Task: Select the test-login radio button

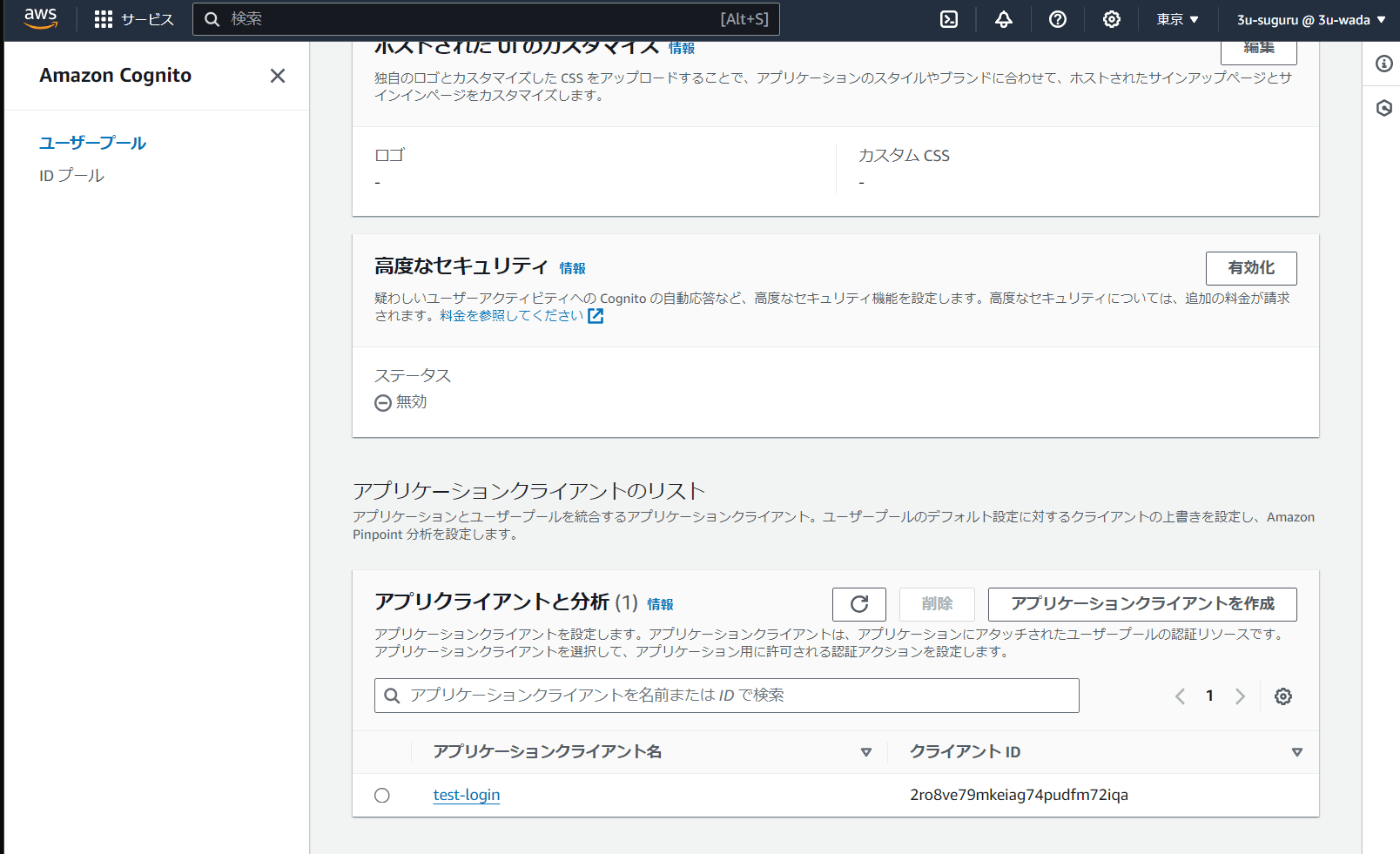Action: (x=382, y=795)
